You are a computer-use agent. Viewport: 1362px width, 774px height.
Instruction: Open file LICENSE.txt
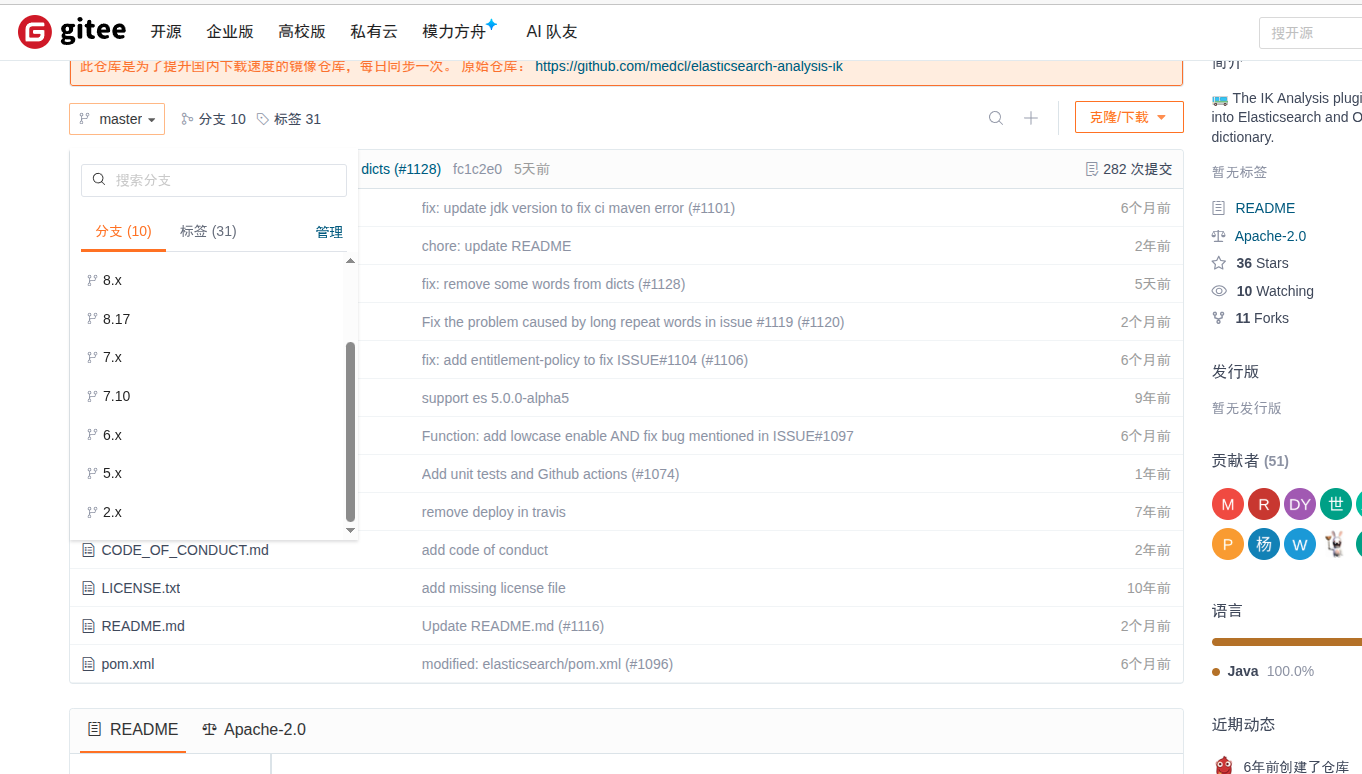point(141,588)
